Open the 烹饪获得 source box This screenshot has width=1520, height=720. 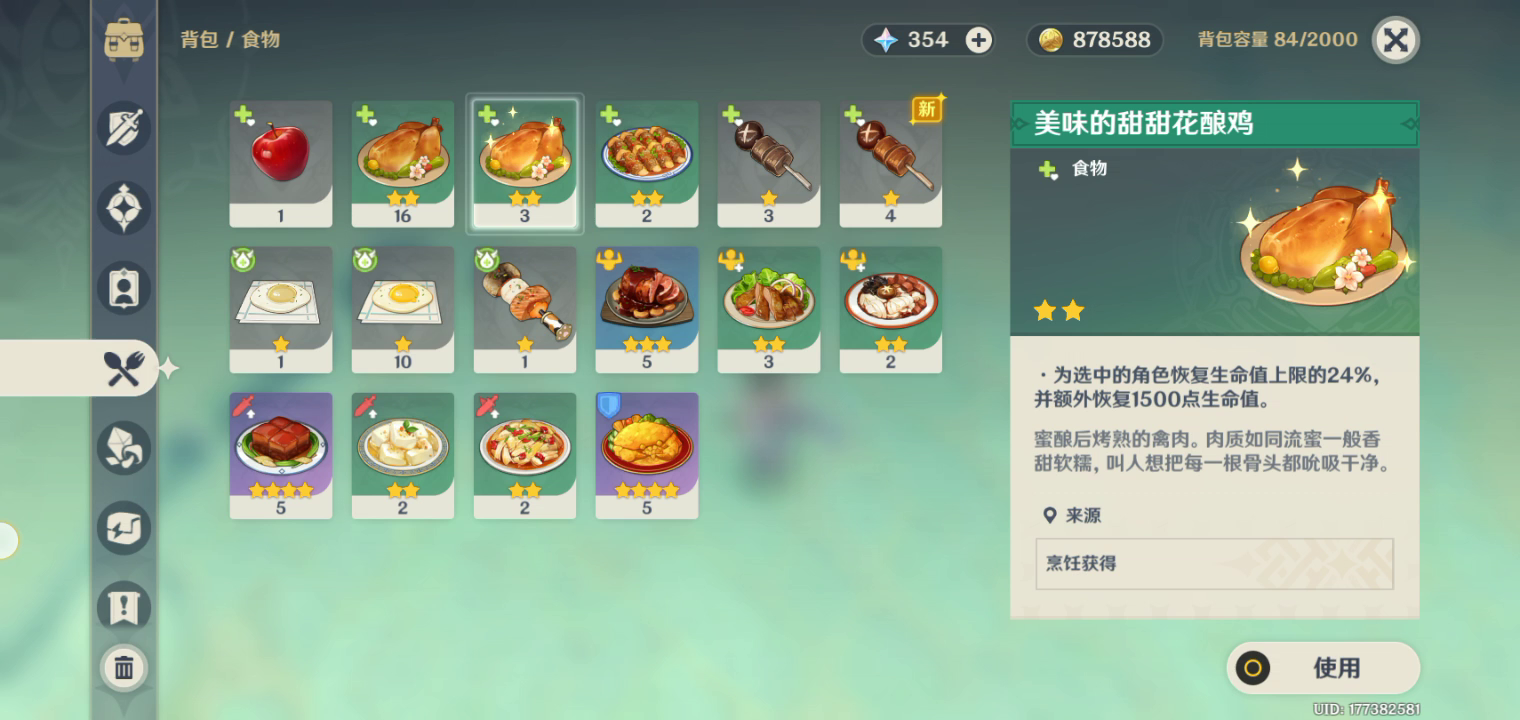(x=1214, y=564)
